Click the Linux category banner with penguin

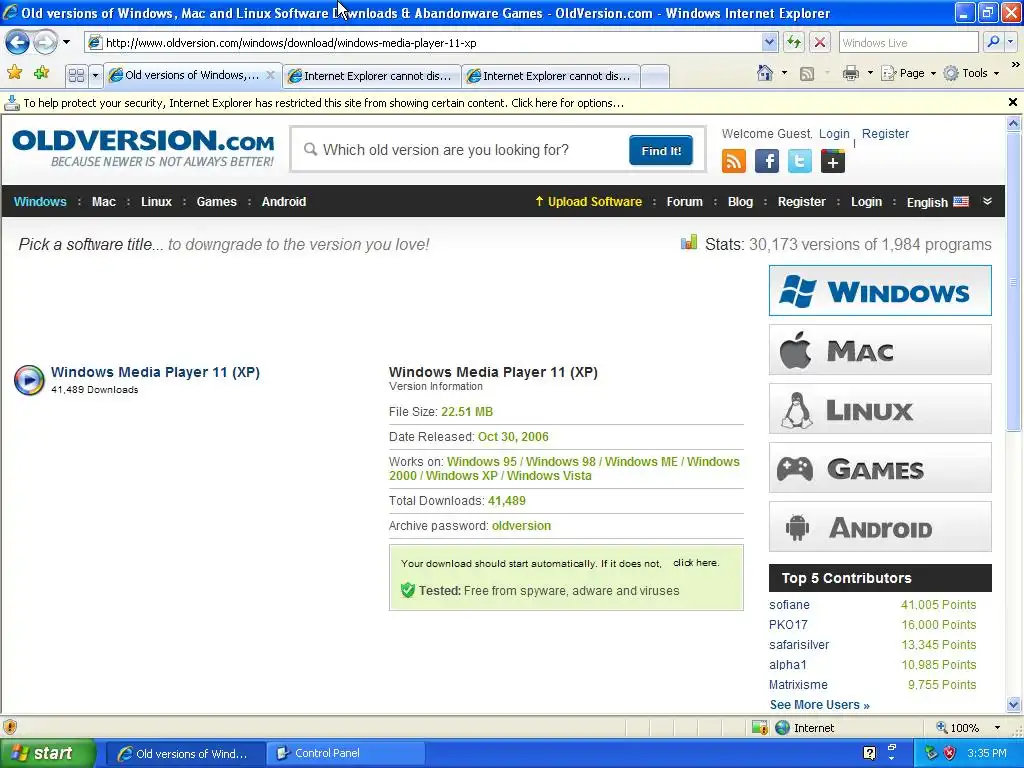pyautogui.click(x=880, y=409)
